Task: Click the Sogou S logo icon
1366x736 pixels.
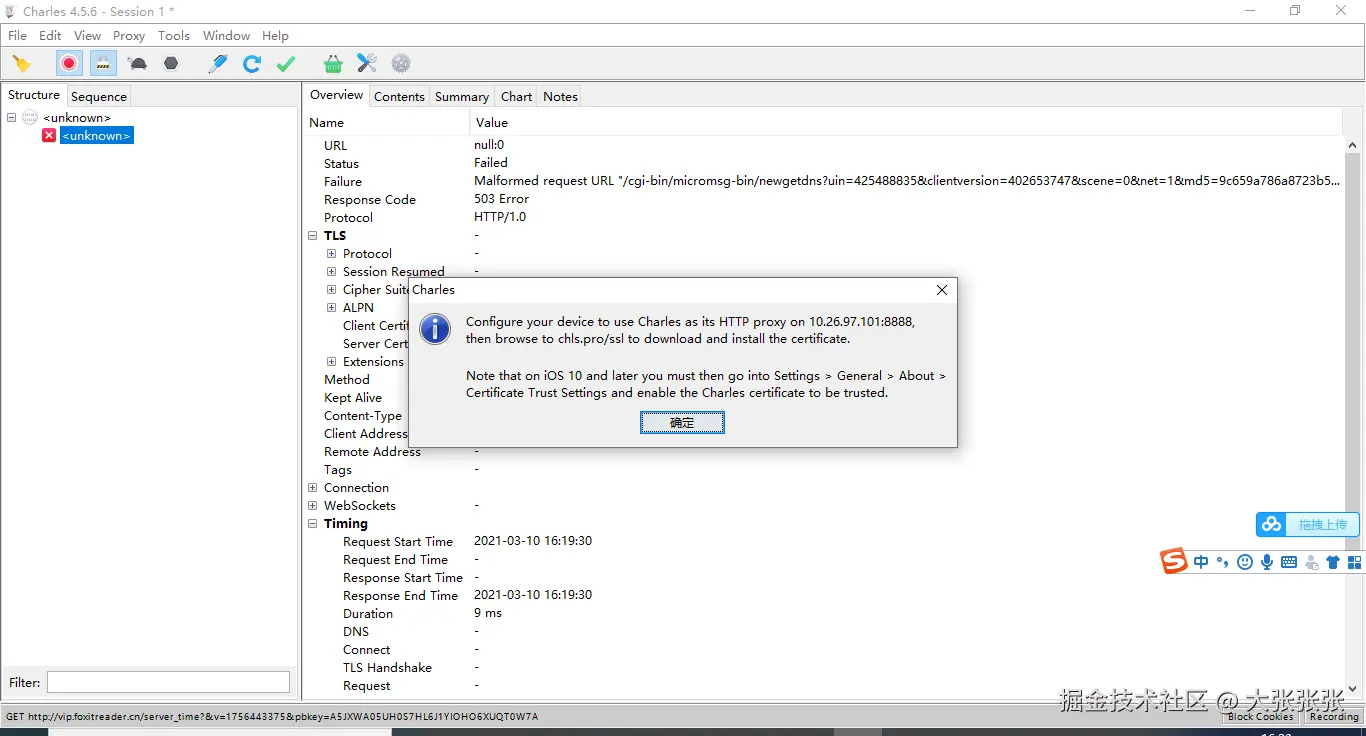Action: pyautogui.click(x=1174, y=561)
